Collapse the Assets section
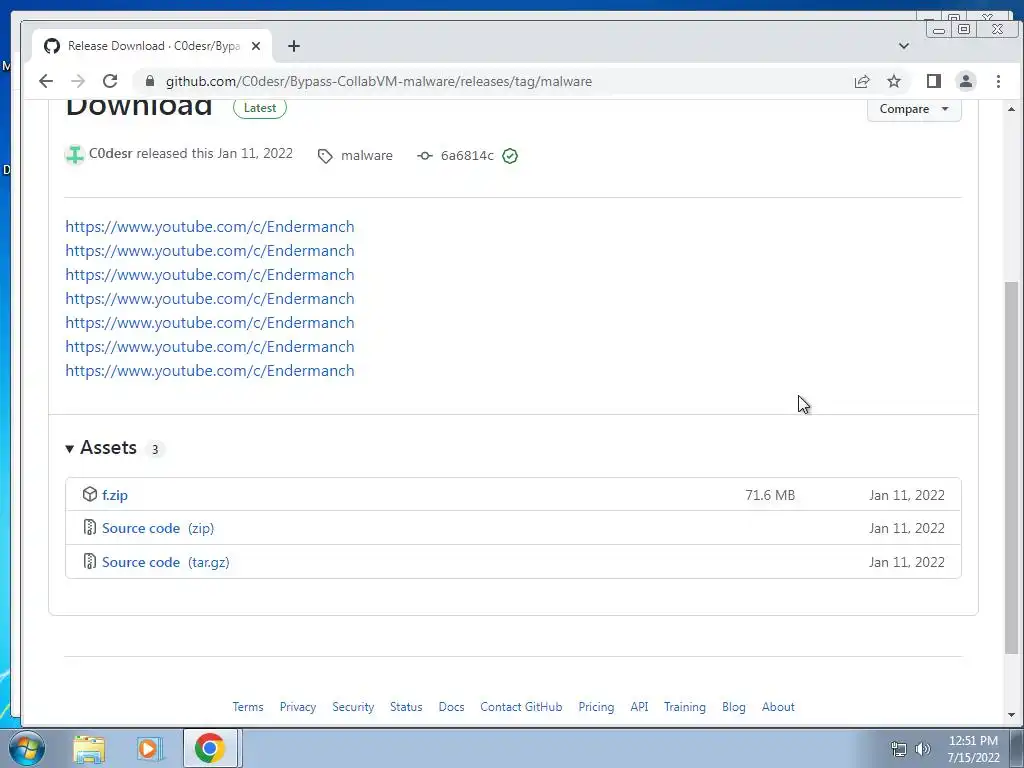This screenshot has height=768, width=1024. pos(101,448)
